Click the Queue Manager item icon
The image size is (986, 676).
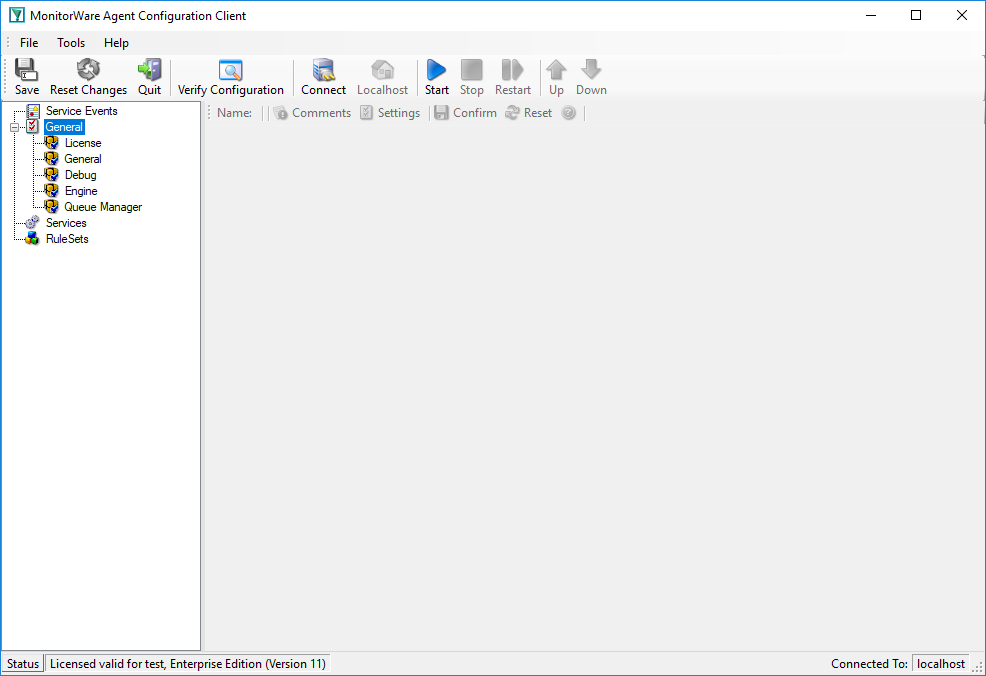click(52, 207)
